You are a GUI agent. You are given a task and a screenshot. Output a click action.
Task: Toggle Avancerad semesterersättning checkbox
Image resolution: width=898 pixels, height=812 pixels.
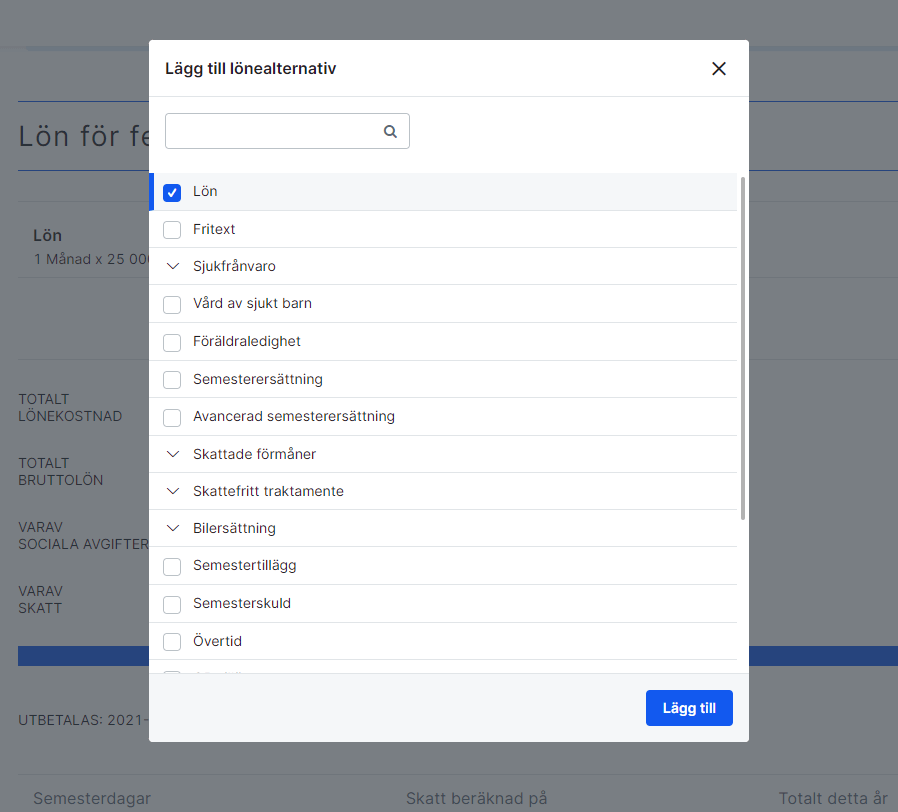(x=172, y=417)
